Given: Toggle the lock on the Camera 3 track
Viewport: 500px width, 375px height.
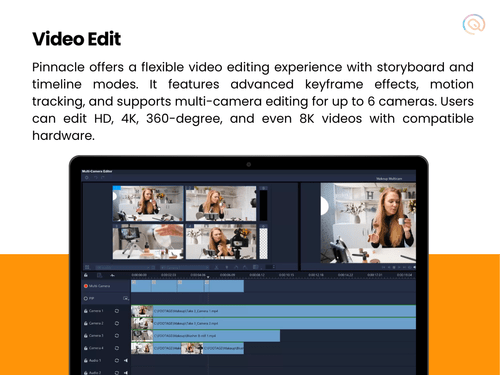Looking at the screenshot, I should 86,336.
